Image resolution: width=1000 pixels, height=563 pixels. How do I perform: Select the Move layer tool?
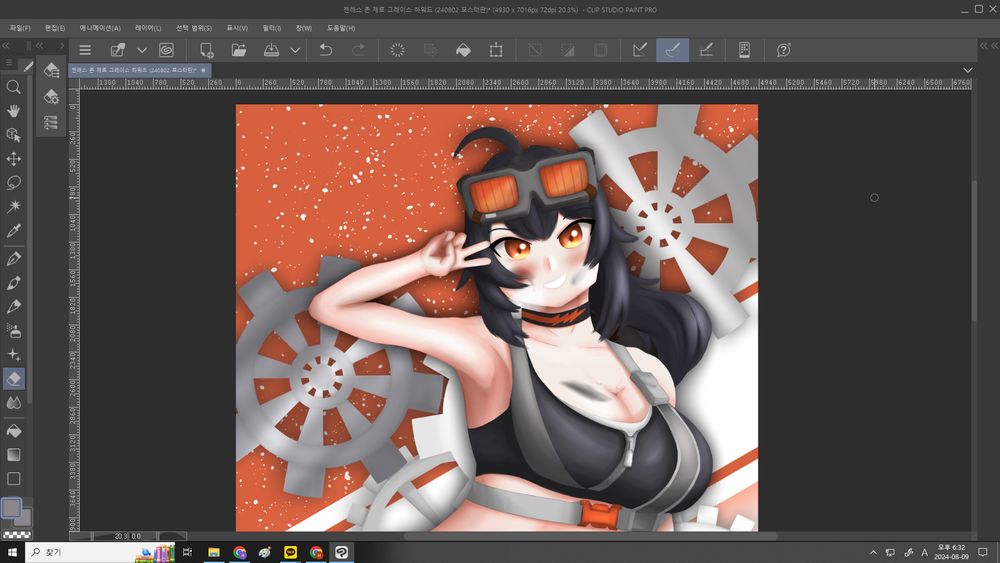click(x=13, y=158)
